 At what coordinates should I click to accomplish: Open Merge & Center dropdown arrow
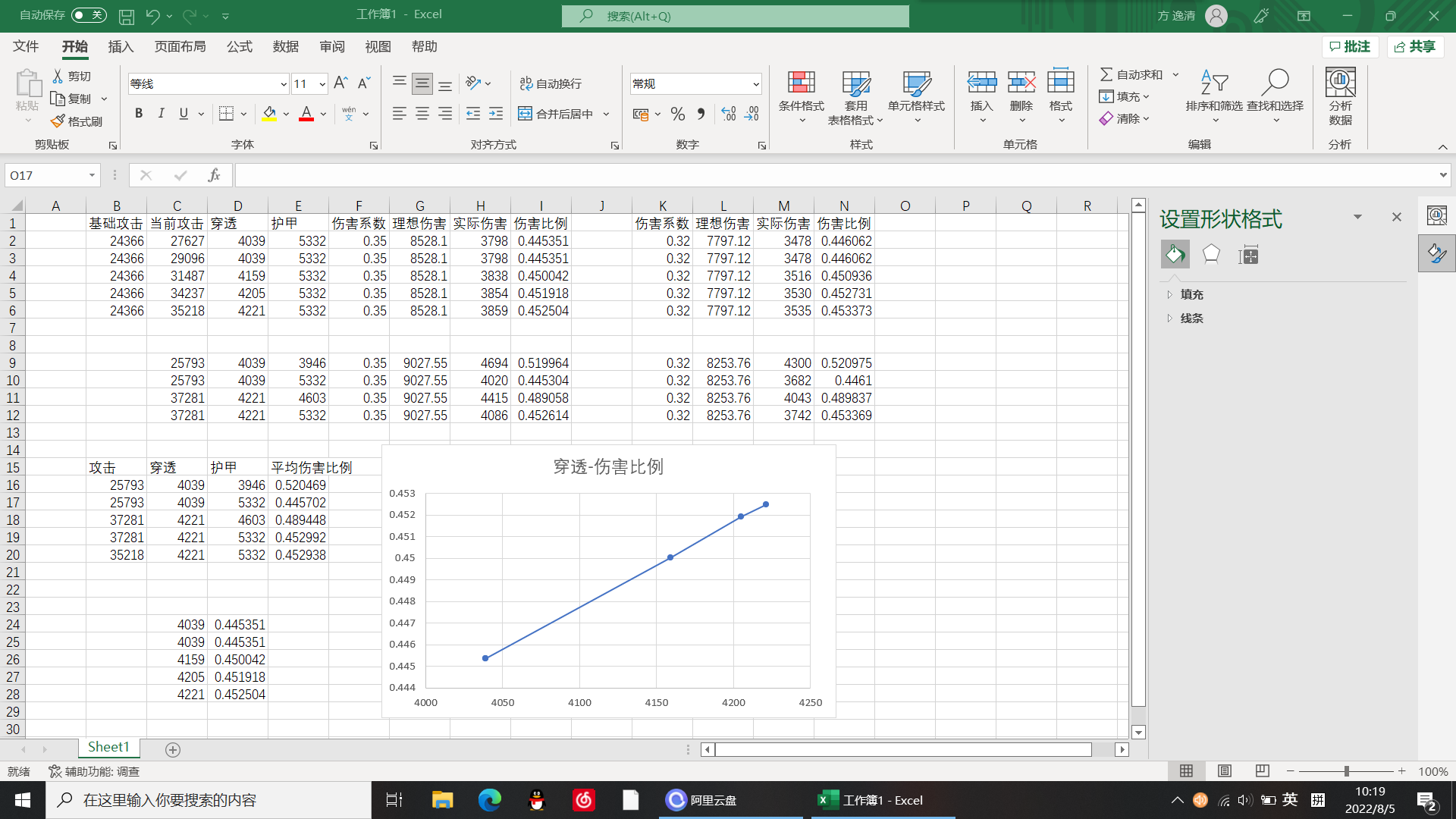606,114
